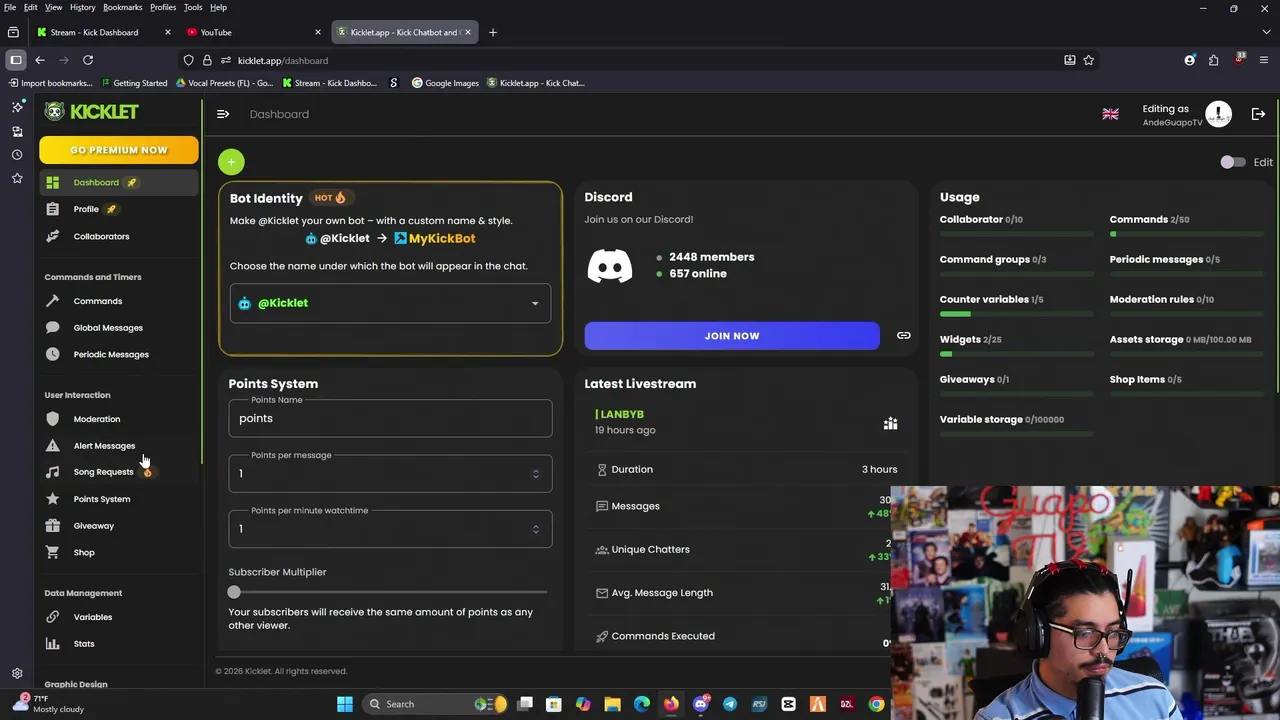Image resolution: width=1280 pixels, height=720 pixels.
Task: Open Global Messages in the sidebar
Action: [x=108, y=328]
